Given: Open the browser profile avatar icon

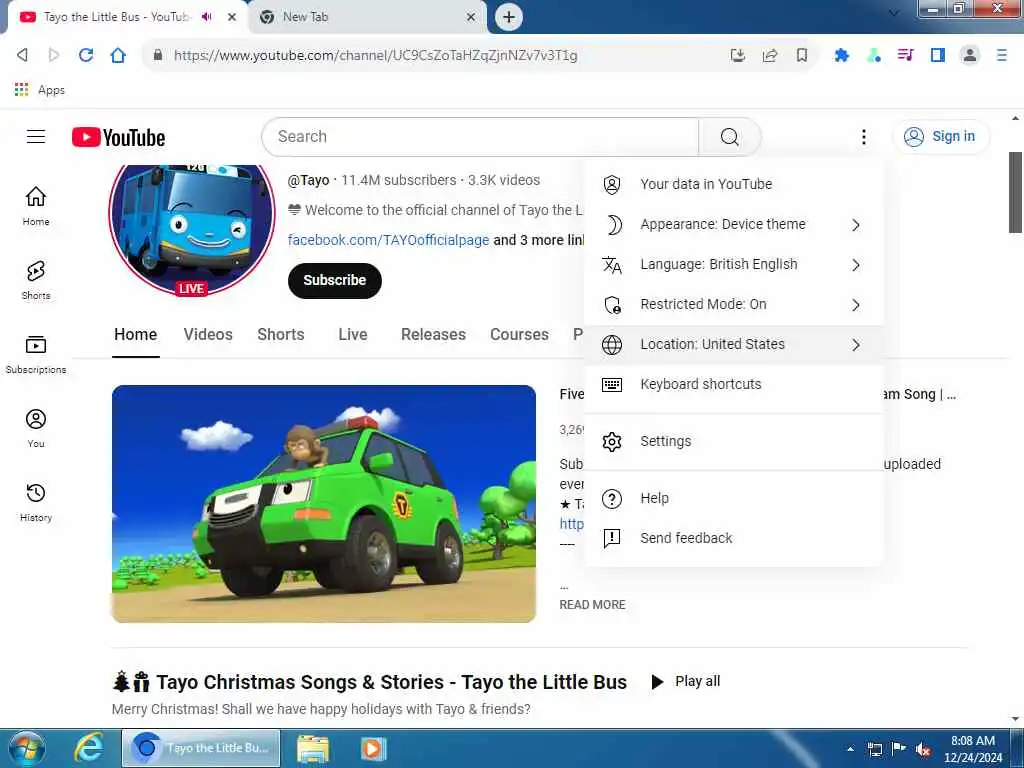Looking at the screenshot, I should tap(970, 56).
